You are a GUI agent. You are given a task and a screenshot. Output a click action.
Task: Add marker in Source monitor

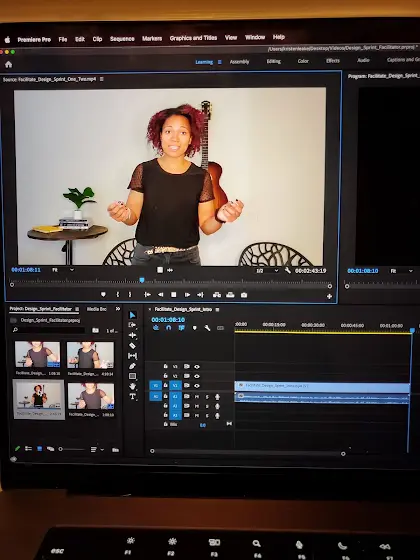(103, 295)
